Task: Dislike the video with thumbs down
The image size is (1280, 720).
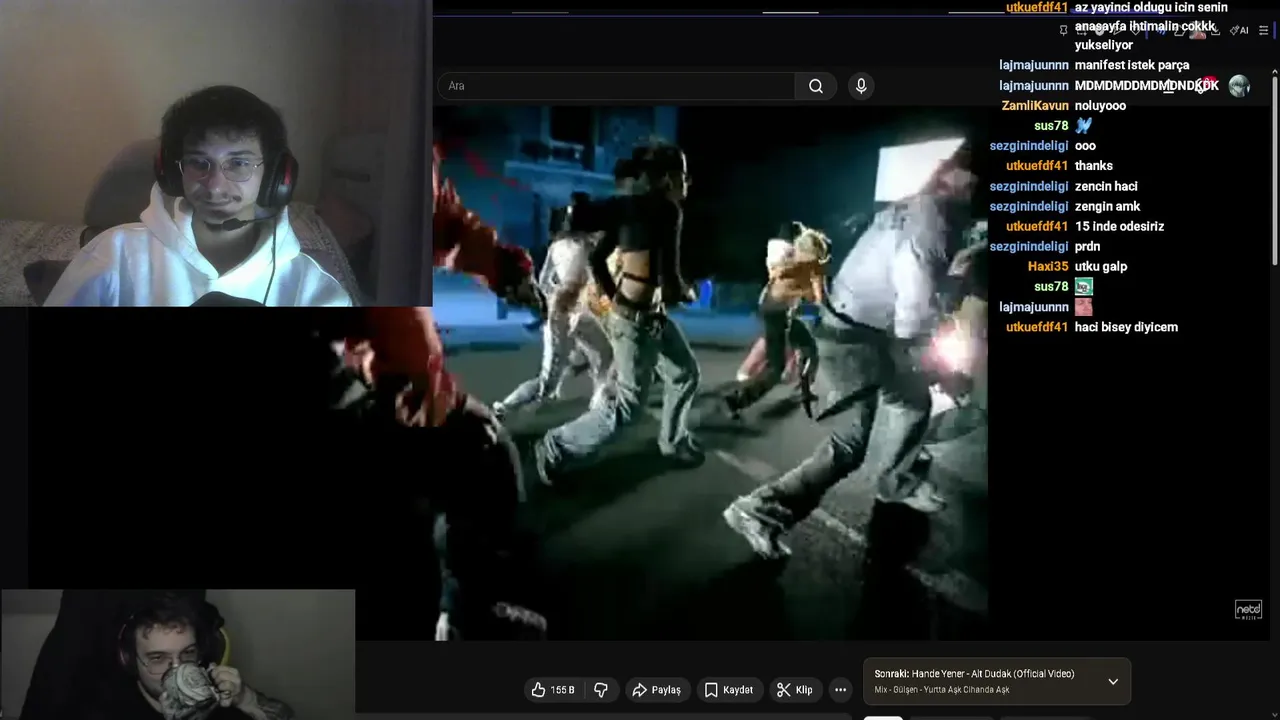Action: (x=601, y=690)
